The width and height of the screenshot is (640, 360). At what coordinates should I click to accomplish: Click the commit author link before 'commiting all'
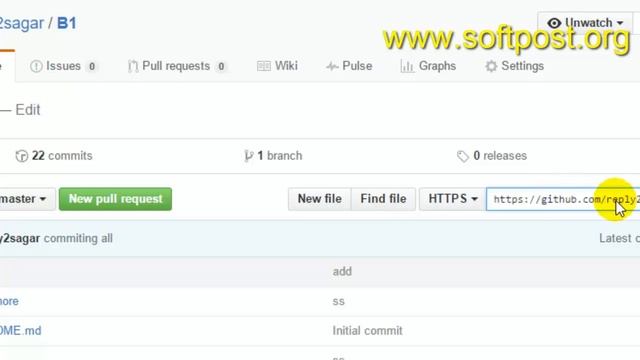(x=20, y=238)
